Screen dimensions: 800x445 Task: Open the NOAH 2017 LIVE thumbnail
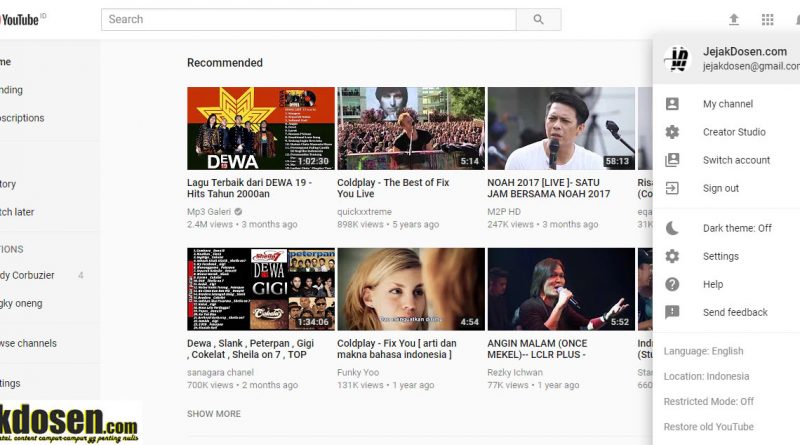tap(561, 128)
